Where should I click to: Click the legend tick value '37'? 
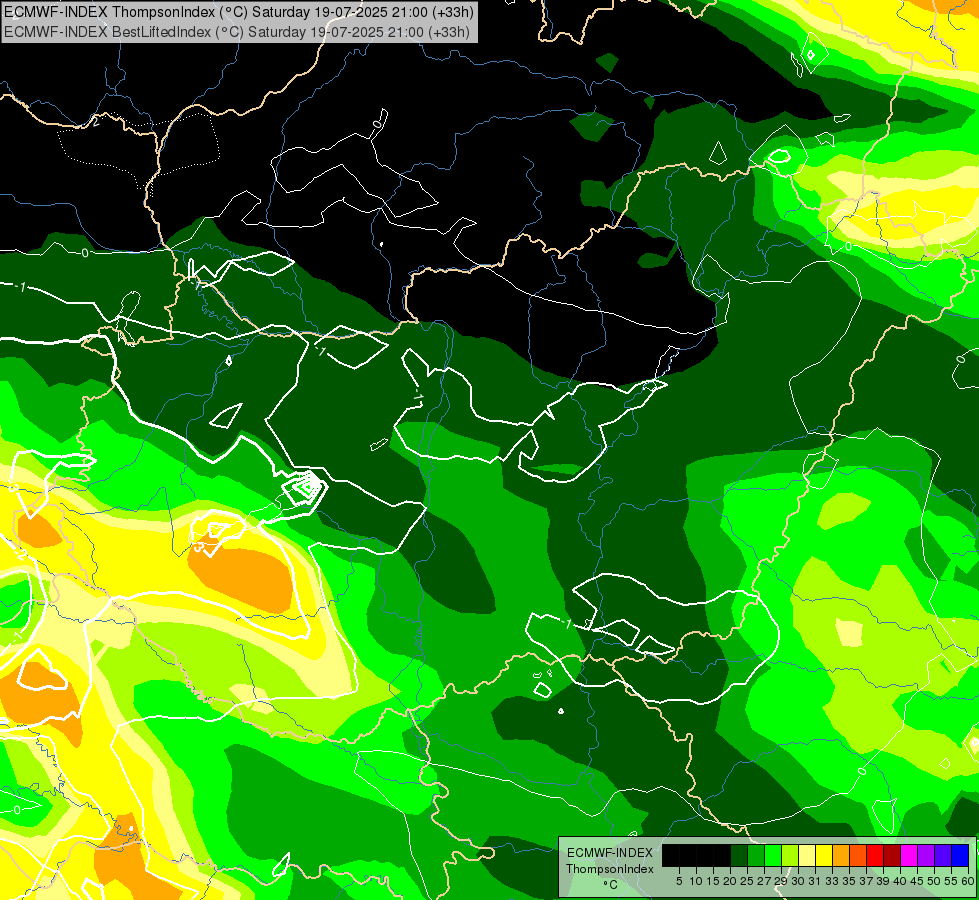(x=866, y=881)
